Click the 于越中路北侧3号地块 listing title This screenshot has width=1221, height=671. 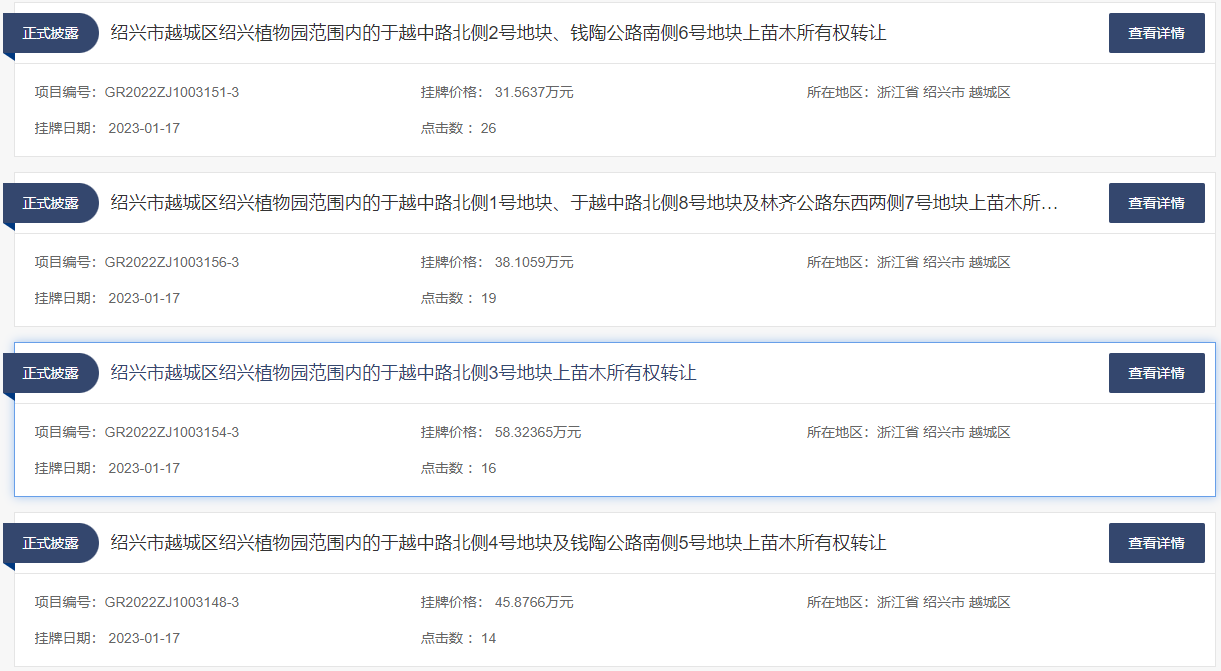[403, 373]
